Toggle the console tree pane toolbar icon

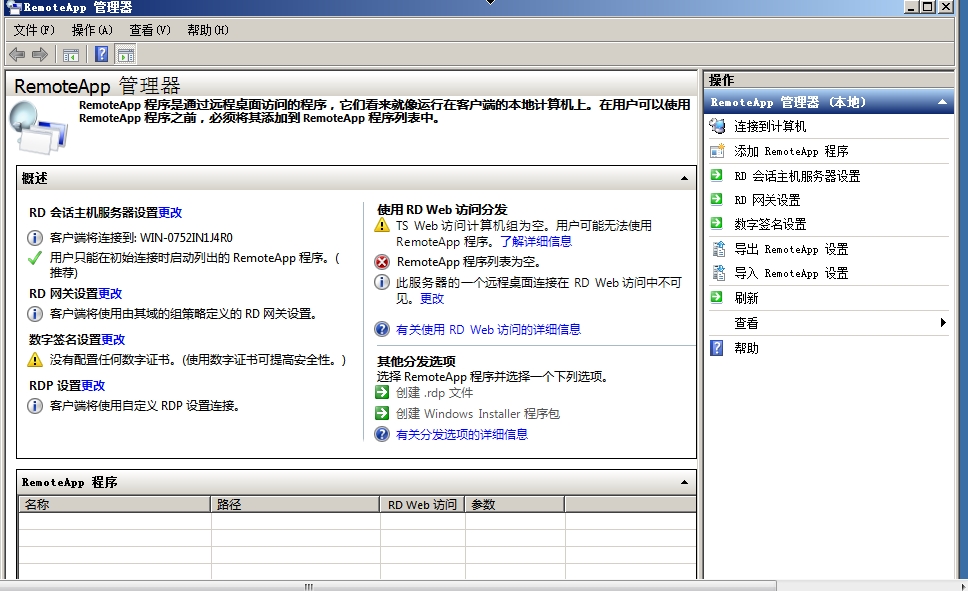coord(71,55)
